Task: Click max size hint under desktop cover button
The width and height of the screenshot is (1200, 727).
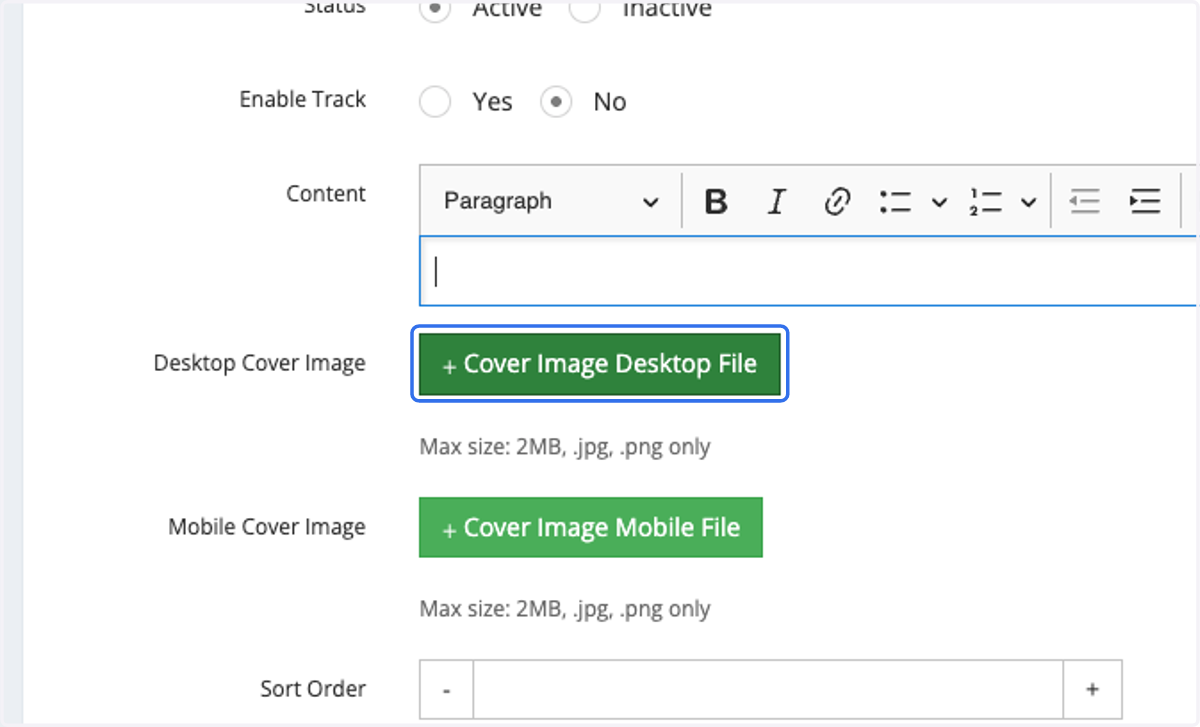Action: pos(565,446)
